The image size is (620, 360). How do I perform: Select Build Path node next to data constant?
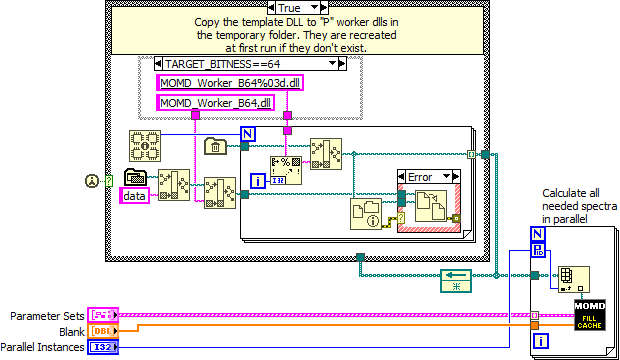[174, 185]
